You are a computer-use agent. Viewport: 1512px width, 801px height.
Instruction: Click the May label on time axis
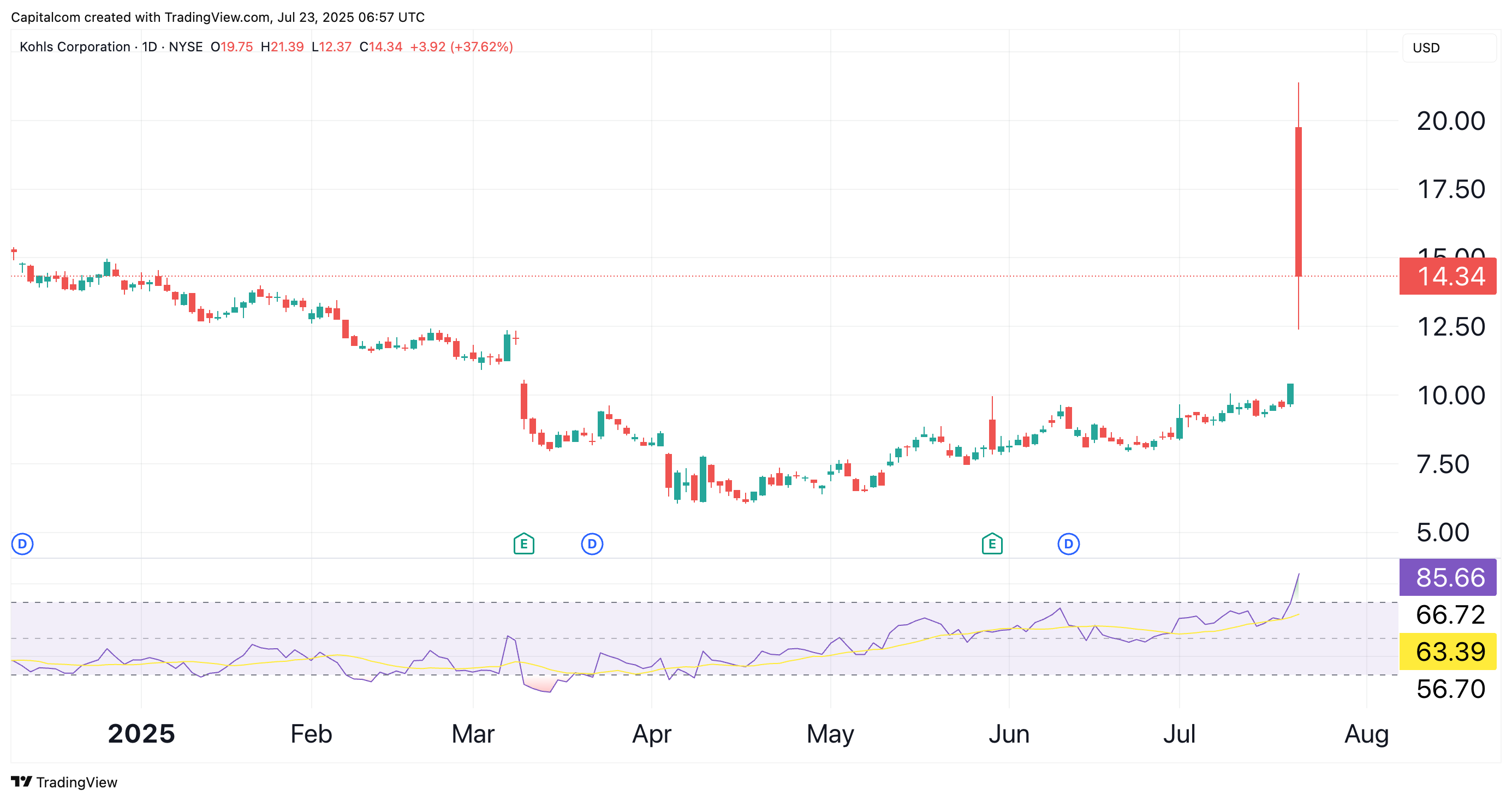pyautogui.click(x=830, y=734)
